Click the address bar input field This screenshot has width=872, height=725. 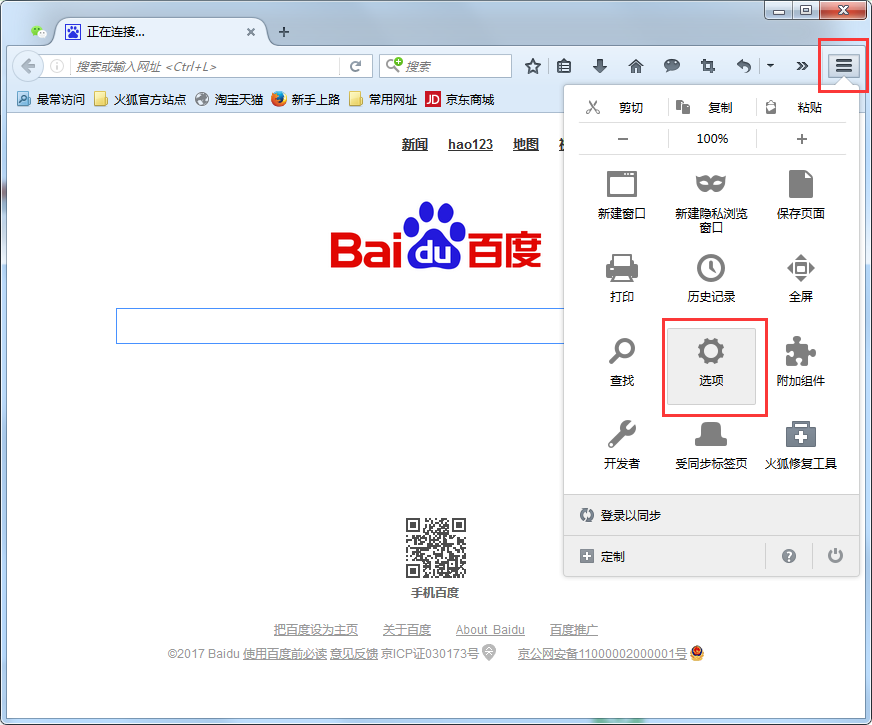(205, 67)
